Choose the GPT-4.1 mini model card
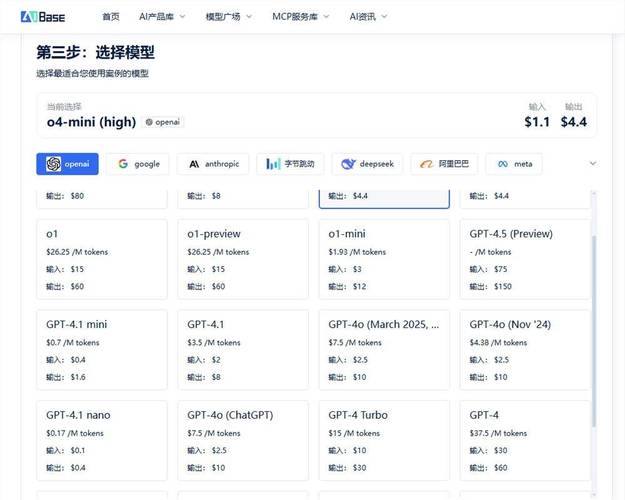Image resolution: width=625 pixels, height=500 pixels. pyautogui.click(x=106, y=349)
